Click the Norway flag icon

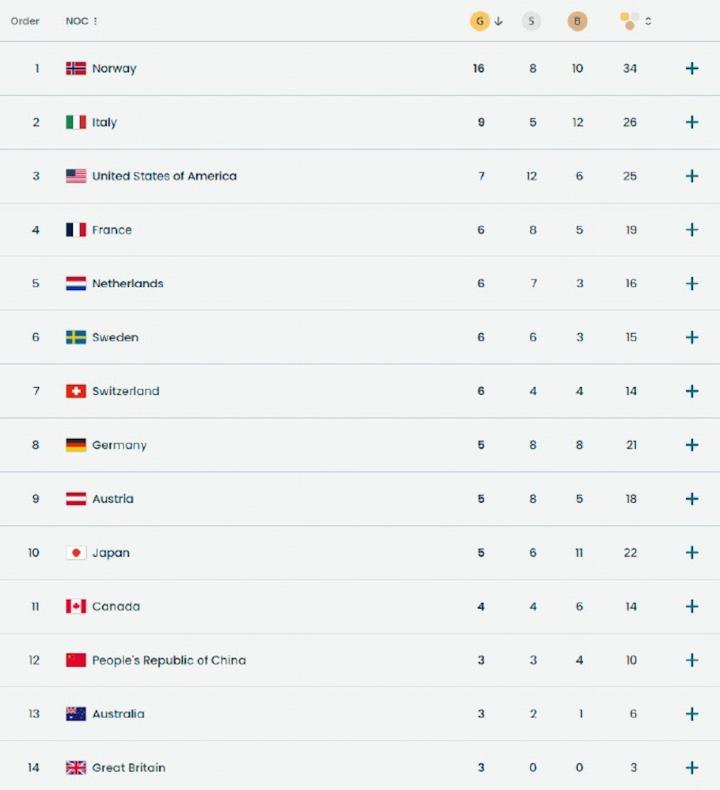point(76,68)
